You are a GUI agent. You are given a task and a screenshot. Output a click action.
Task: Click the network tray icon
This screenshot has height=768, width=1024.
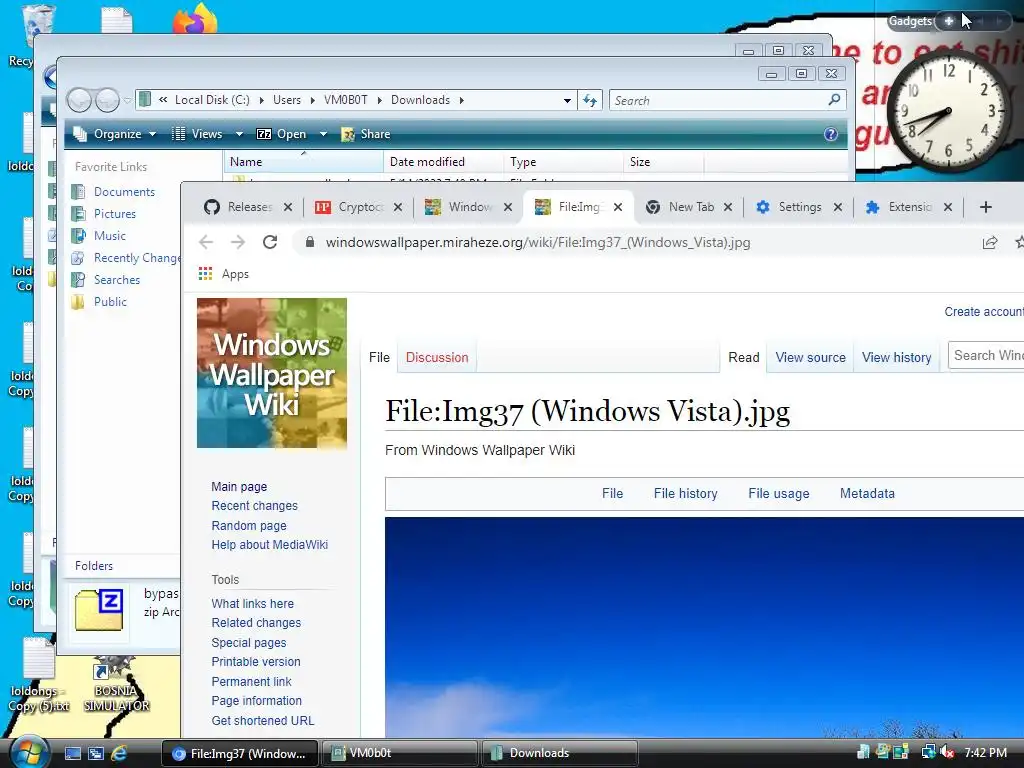point(927,752)
